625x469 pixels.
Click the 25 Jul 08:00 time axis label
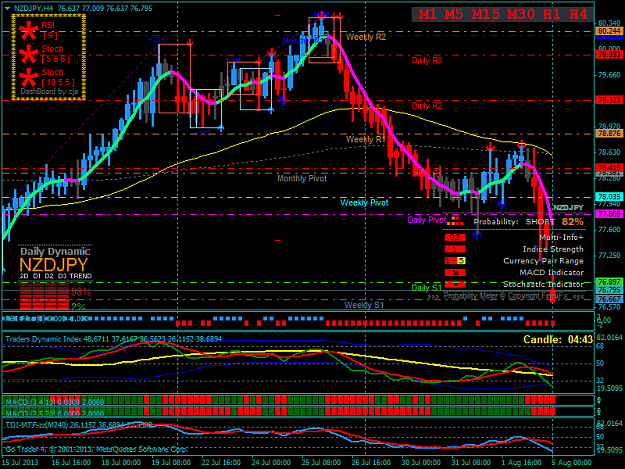[321, 463]
